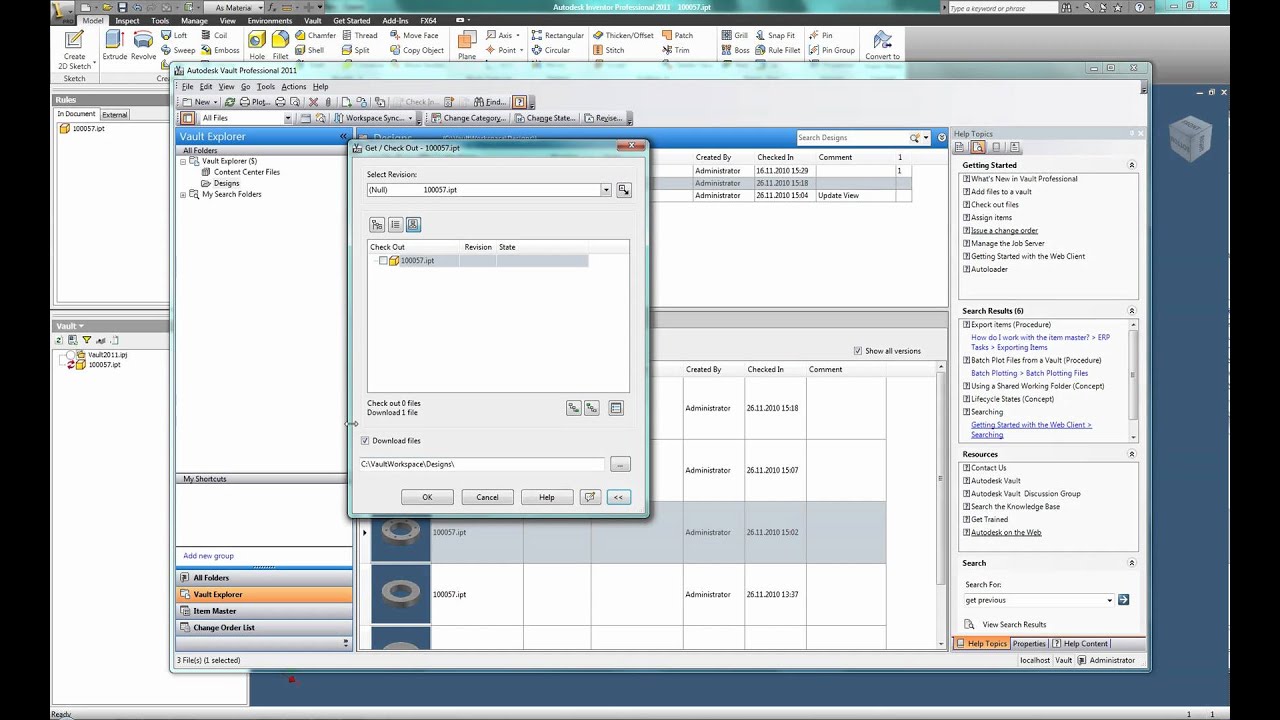The width and height of the screenshot is (1280, 720).
Task: Click the collapse << button in dialog
Action: click(618, 497)
